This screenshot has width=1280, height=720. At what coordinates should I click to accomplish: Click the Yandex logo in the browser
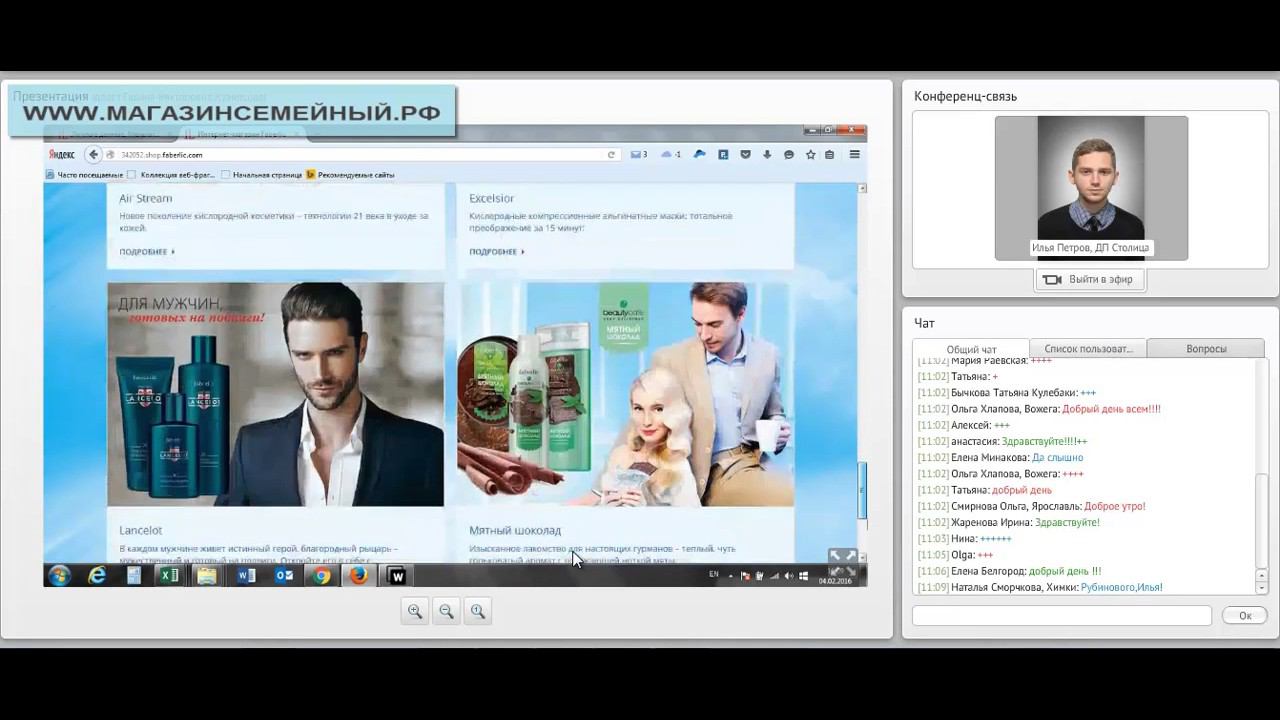tap(62, 155)
